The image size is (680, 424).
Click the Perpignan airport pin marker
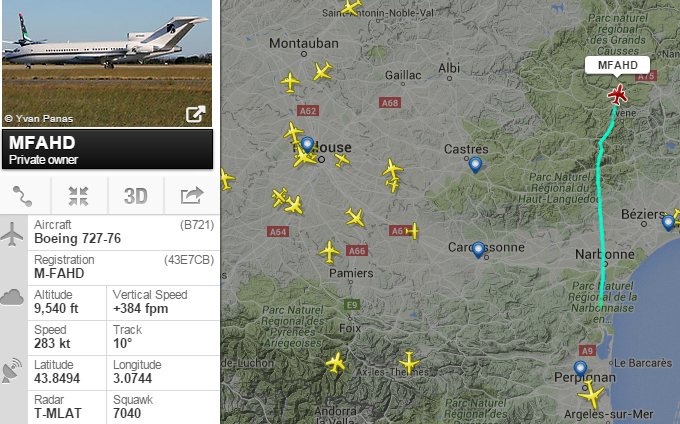tap(580, 369)
